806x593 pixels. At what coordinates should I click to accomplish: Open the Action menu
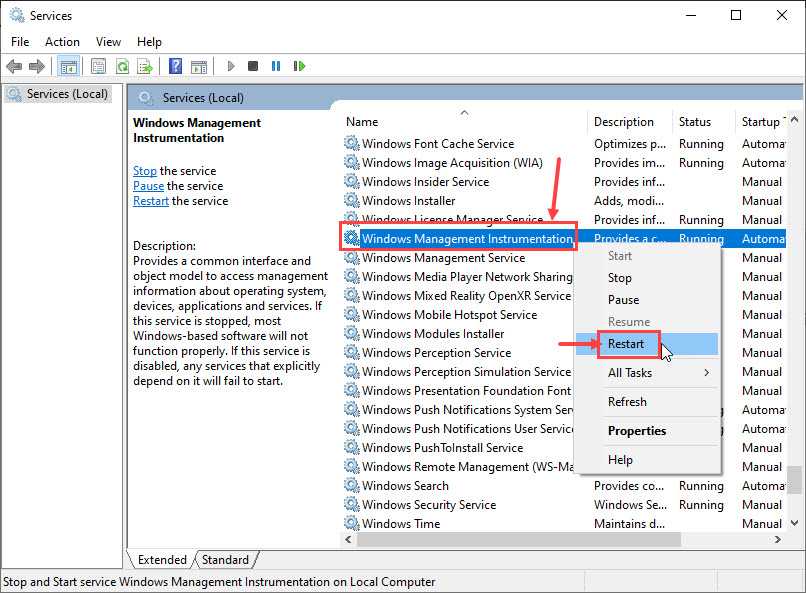62,42
